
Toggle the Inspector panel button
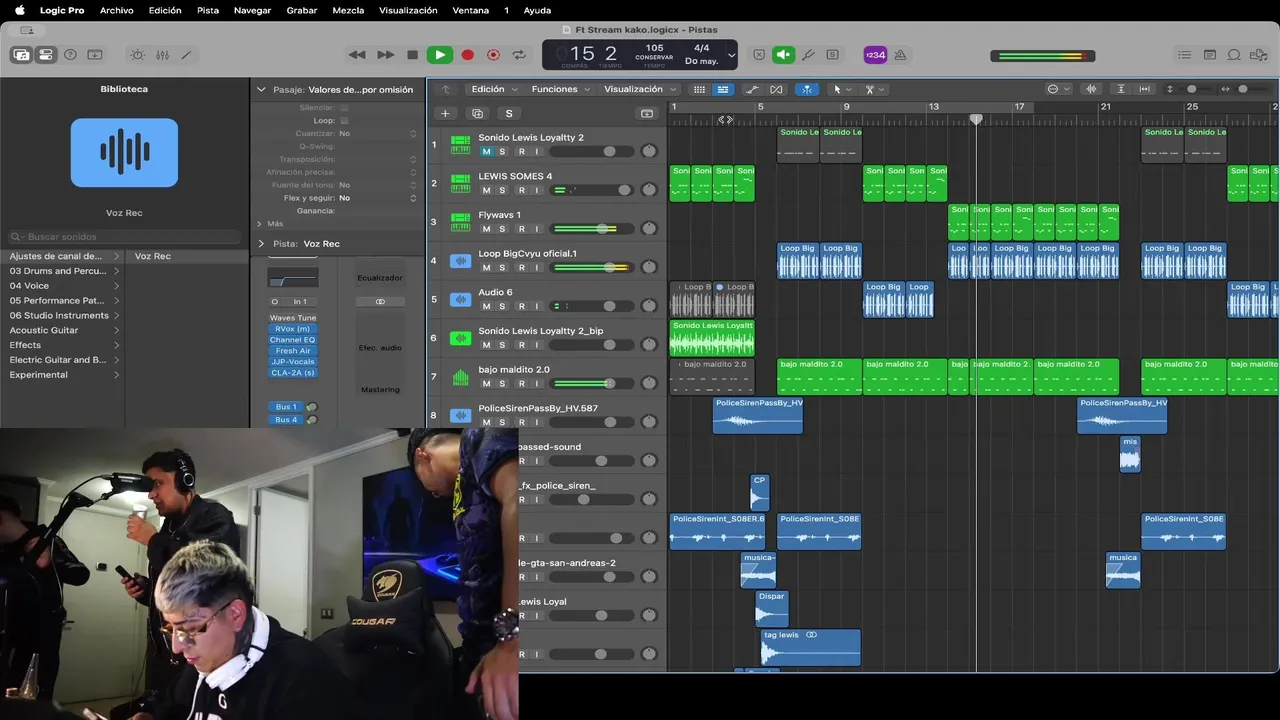46,55
